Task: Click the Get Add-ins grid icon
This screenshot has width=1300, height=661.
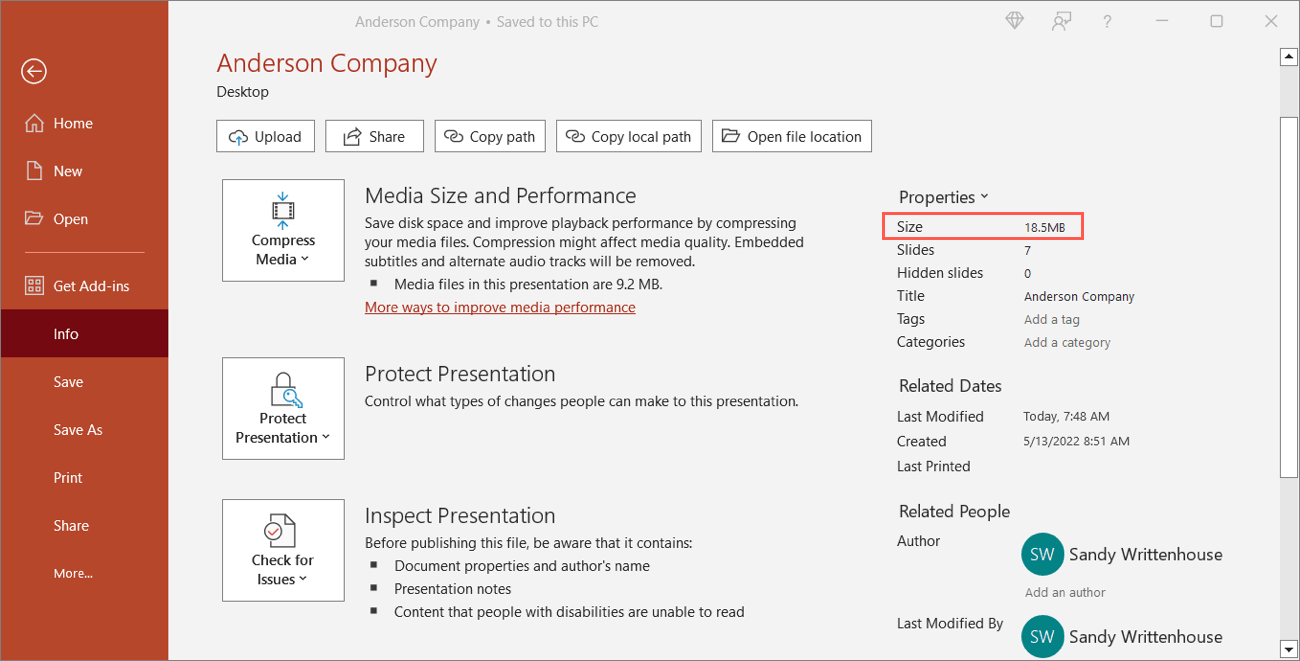Action: (34, 286)
